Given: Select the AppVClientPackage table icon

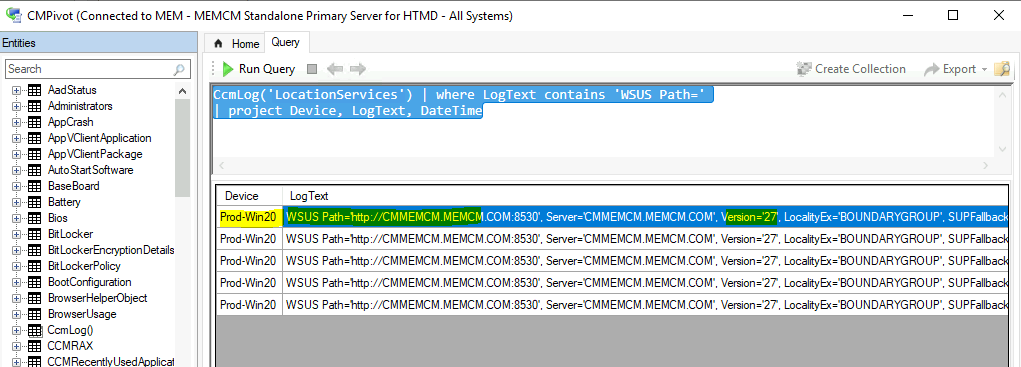Looking at the screenshot, I should 34,154.
